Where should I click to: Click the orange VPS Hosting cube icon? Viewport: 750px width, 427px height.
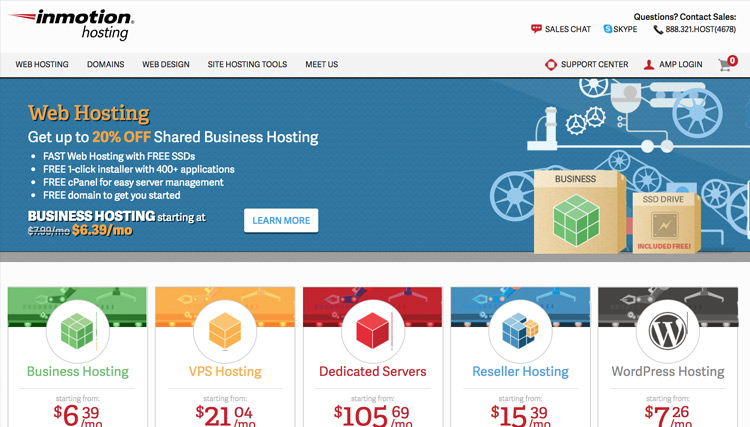(225, 330)
